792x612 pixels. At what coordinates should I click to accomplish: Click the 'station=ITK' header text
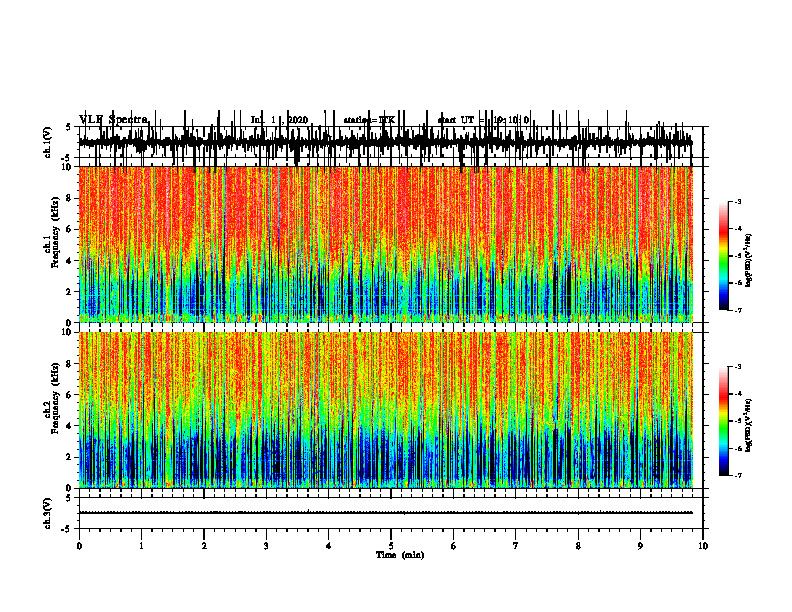[x=369, y=120]
